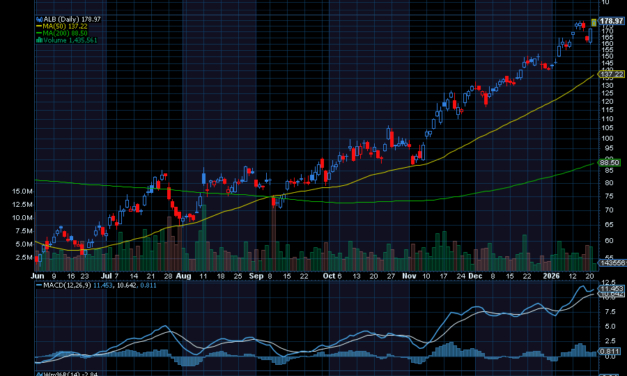Click the Oct label on the date axis
The width and height of the screenshot is (627, 376).
[329, 276]
